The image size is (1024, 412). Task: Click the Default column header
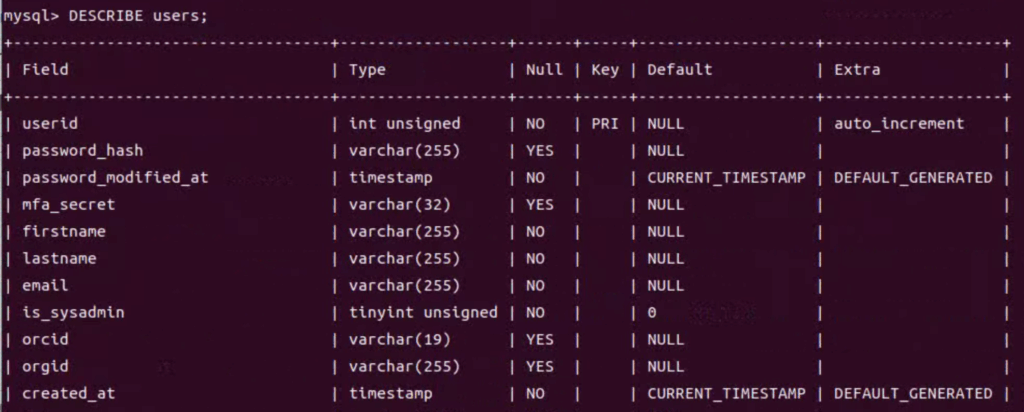click(679, 69)
